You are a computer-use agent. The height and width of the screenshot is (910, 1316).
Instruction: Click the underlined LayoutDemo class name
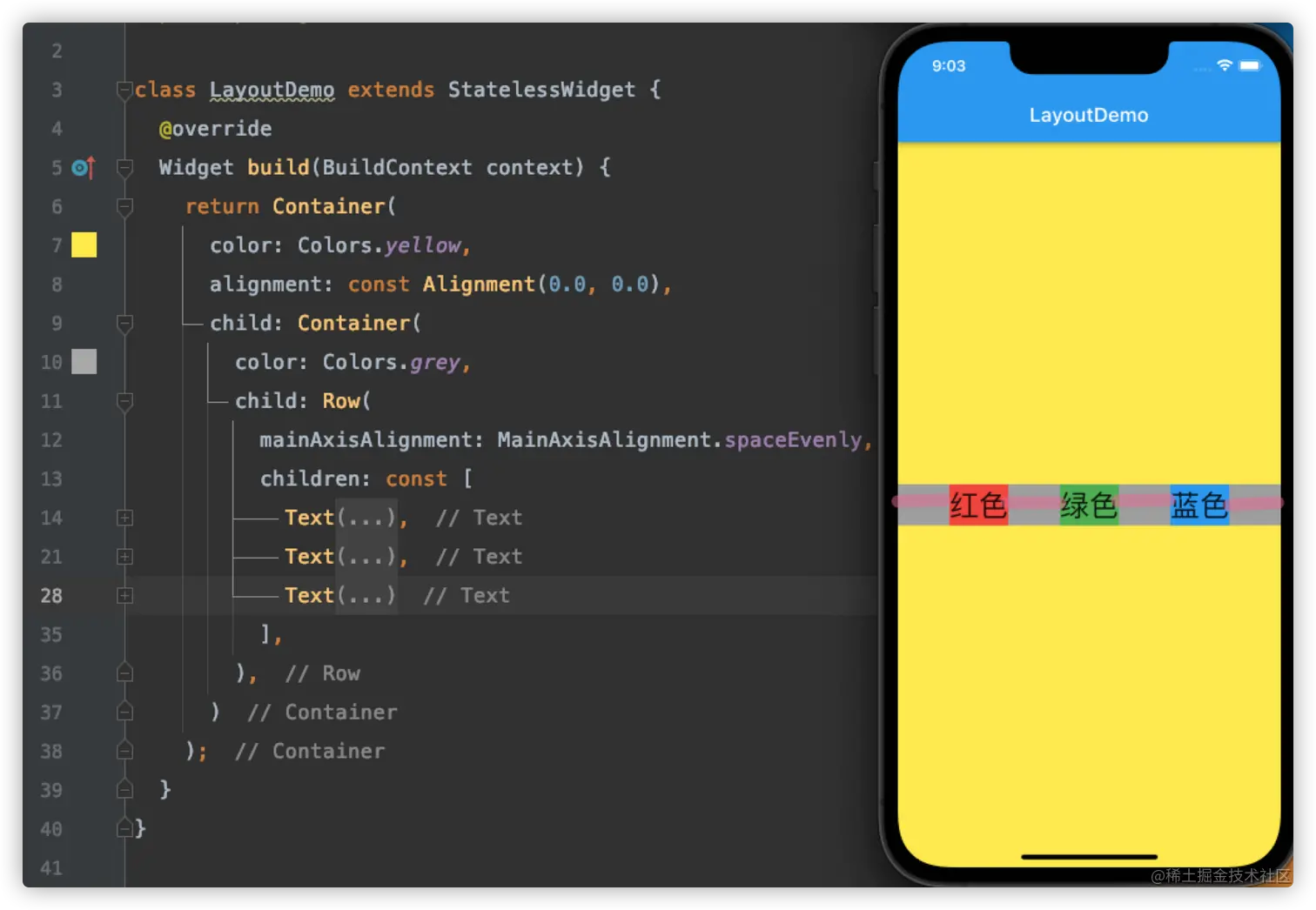272,90
